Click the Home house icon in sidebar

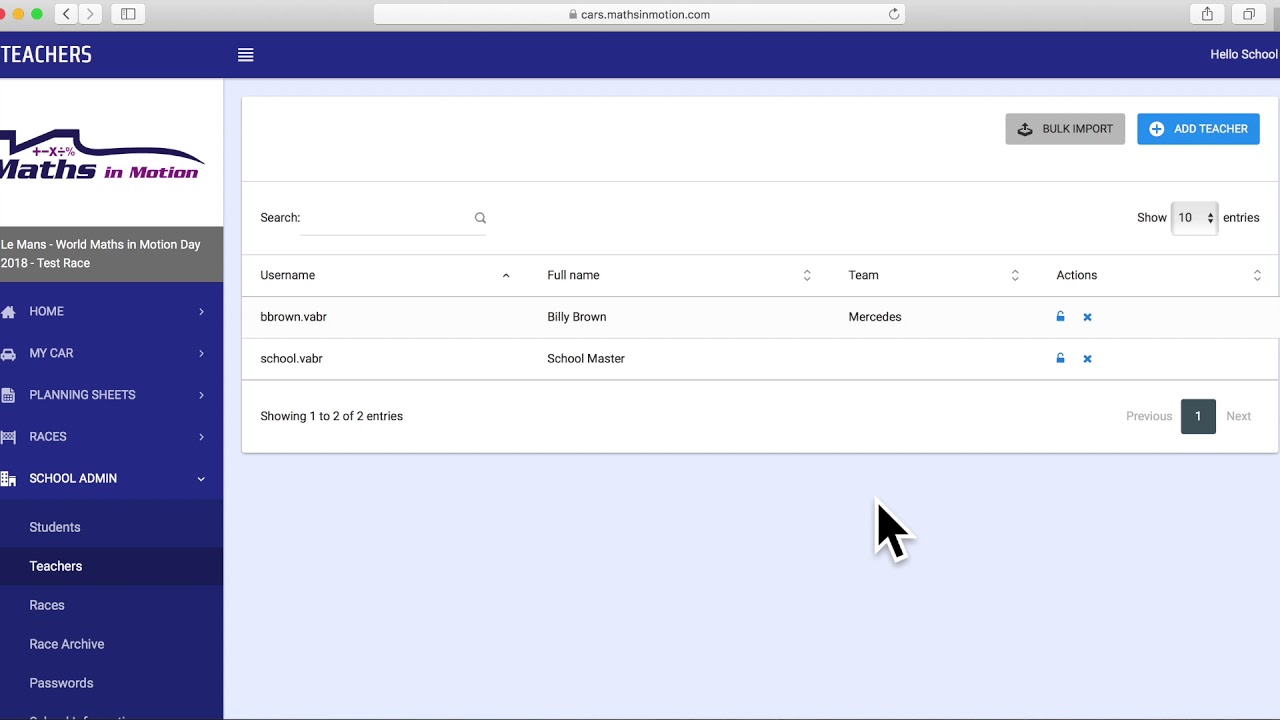click(8, 312)
